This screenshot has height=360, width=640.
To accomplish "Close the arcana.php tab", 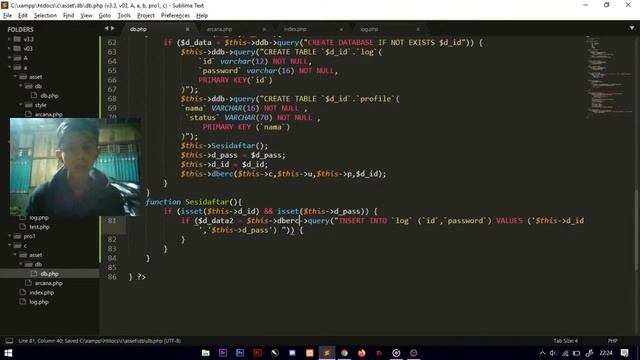I will click(264, 29).
